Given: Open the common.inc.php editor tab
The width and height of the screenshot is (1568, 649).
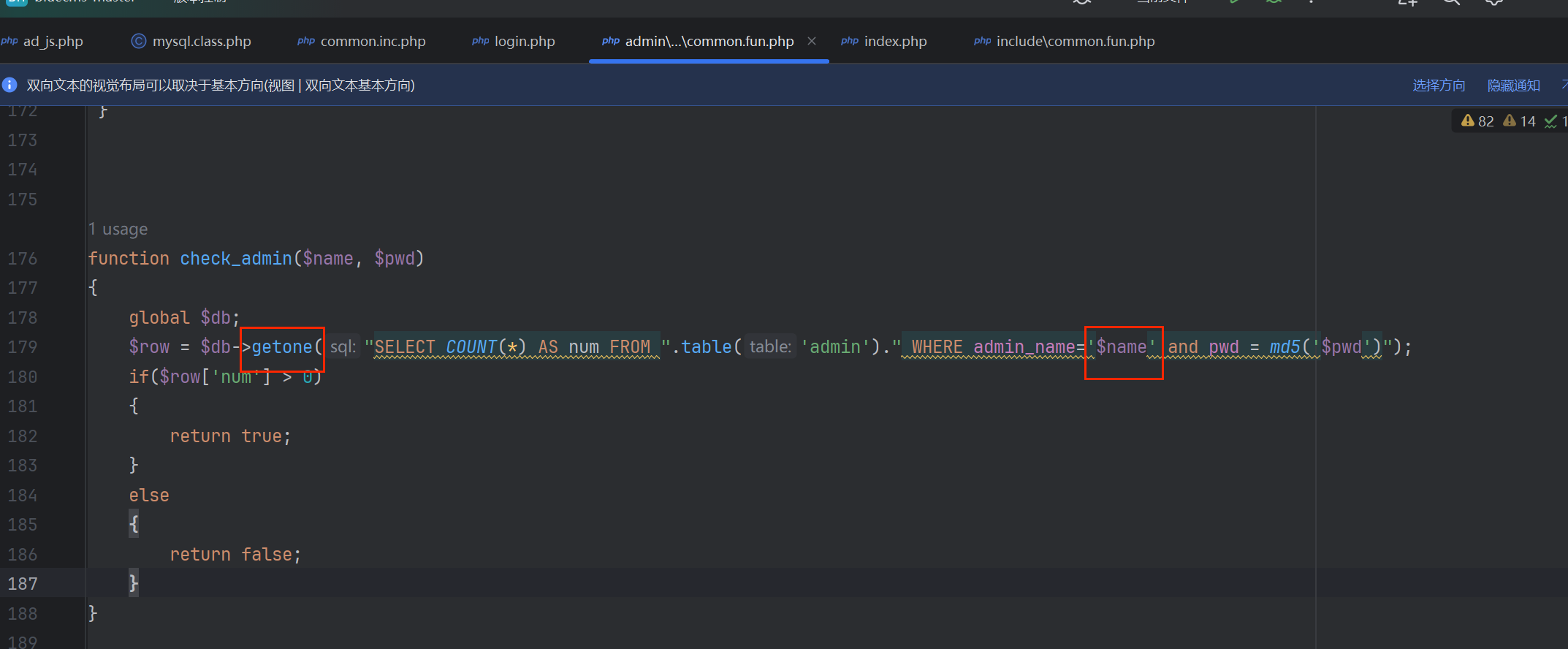Looking at the screenshot, I should 373,42.
